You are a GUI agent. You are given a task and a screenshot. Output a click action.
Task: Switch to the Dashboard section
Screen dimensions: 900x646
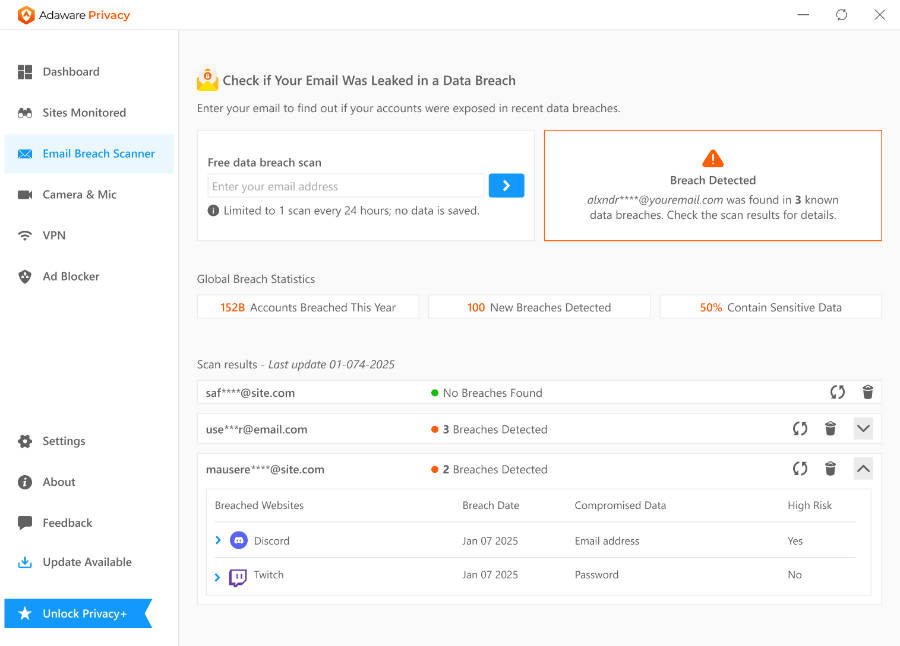(x=71, y=71)
